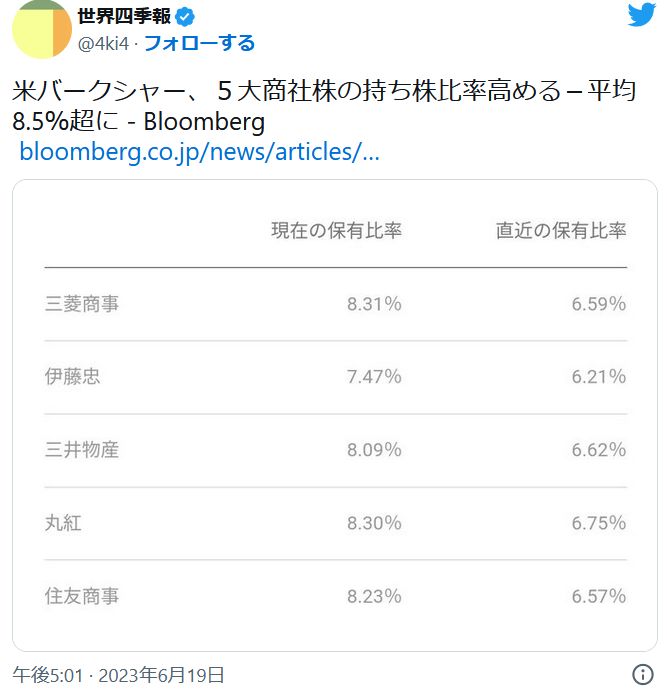Click the 6.75% value for 丸紅
Viewport: 667px width, 693px height.
tap(599, 523)
